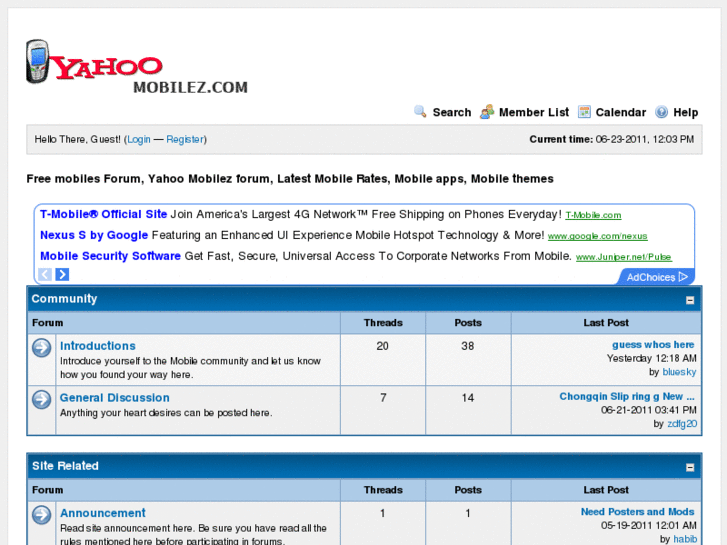View zdfg20 user profile
This screenshot has width=727, height=545.
[682, 423]
